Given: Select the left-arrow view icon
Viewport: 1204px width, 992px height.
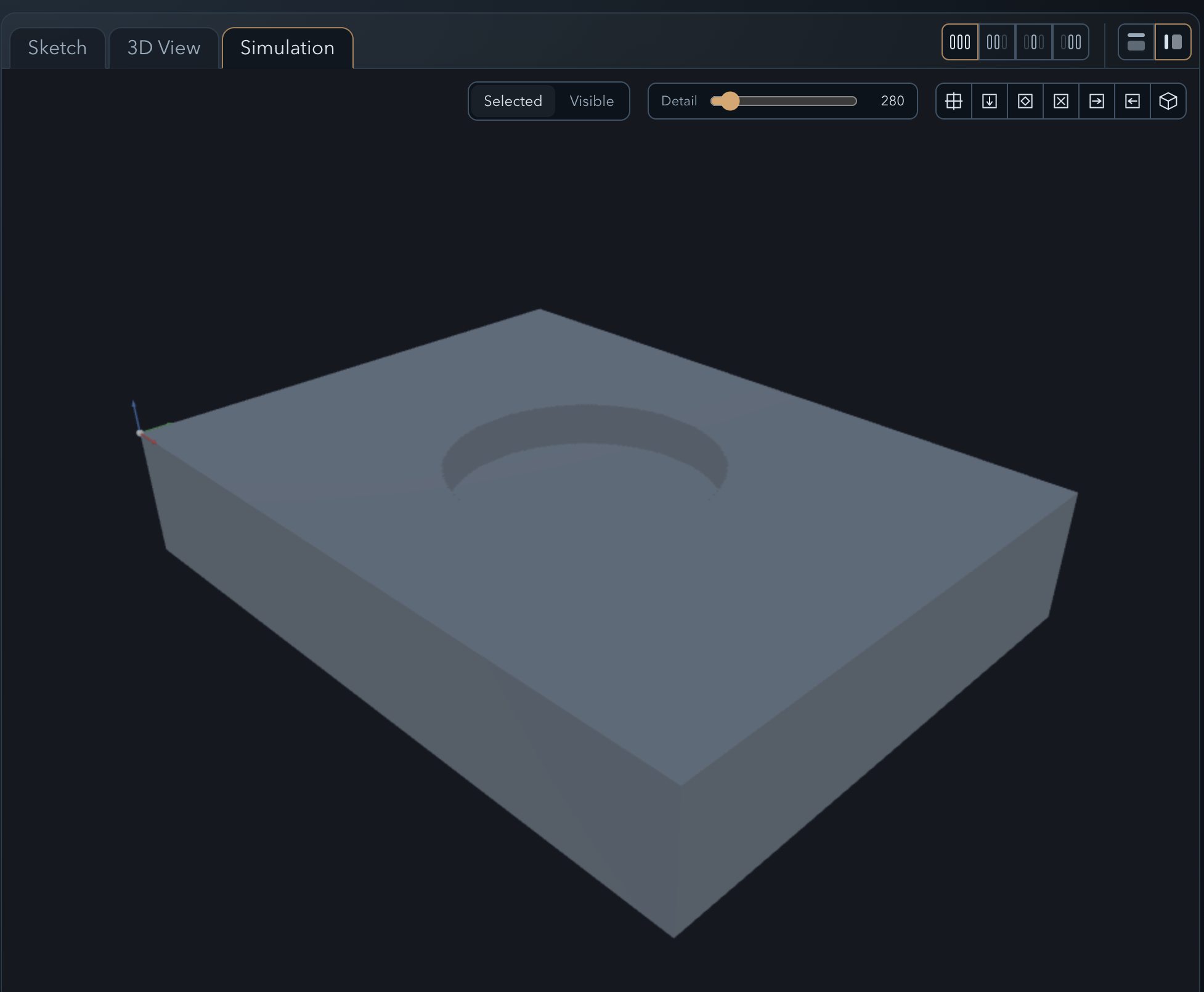Looking at the screenshot, I should point(1133,101).
